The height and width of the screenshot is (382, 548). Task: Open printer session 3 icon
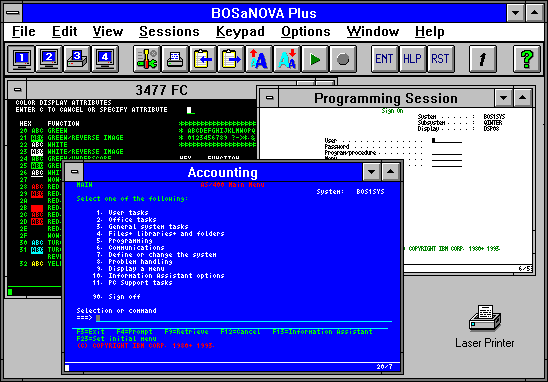(77, 59)
